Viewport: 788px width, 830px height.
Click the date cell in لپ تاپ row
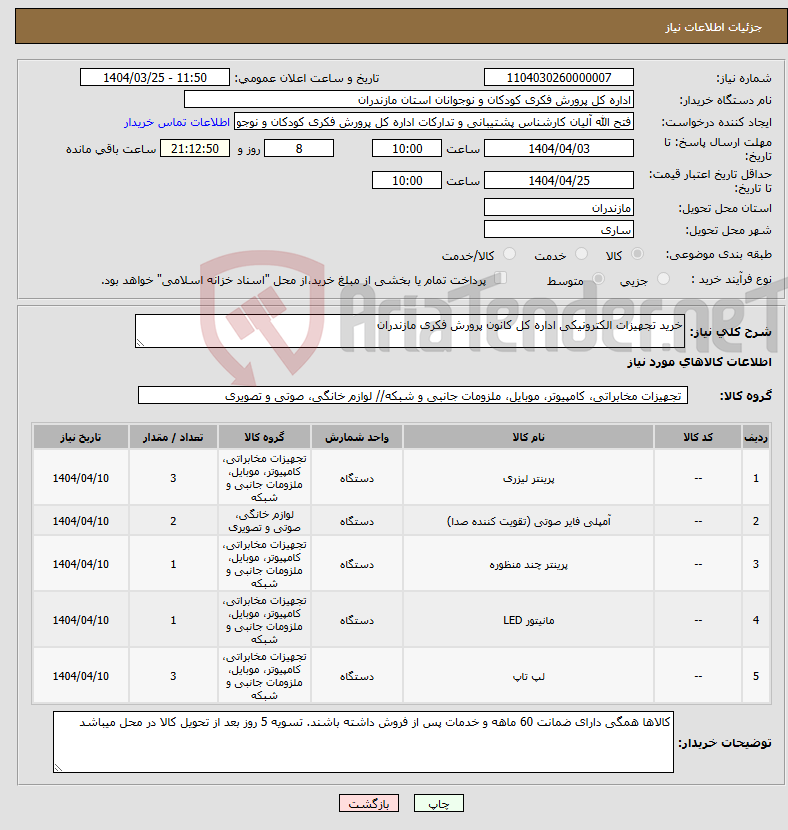pyautogui.click(x=80, y=676)
